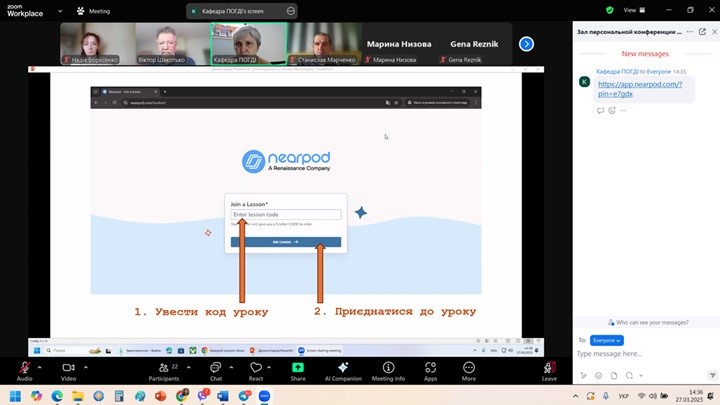720x405 pixels.
Task: Switch the УКР keyboard language
Action: pos(623,396)
